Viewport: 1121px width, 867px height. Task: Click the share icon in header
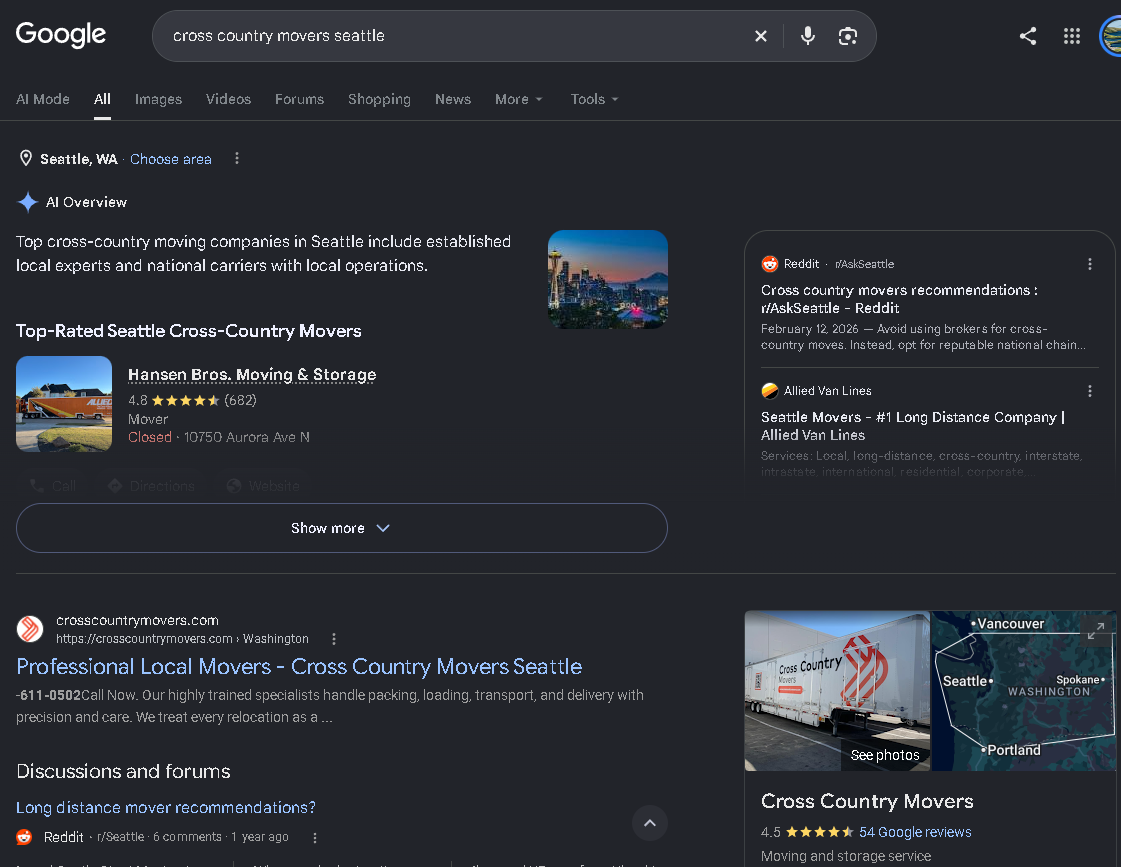(1028, 36)
